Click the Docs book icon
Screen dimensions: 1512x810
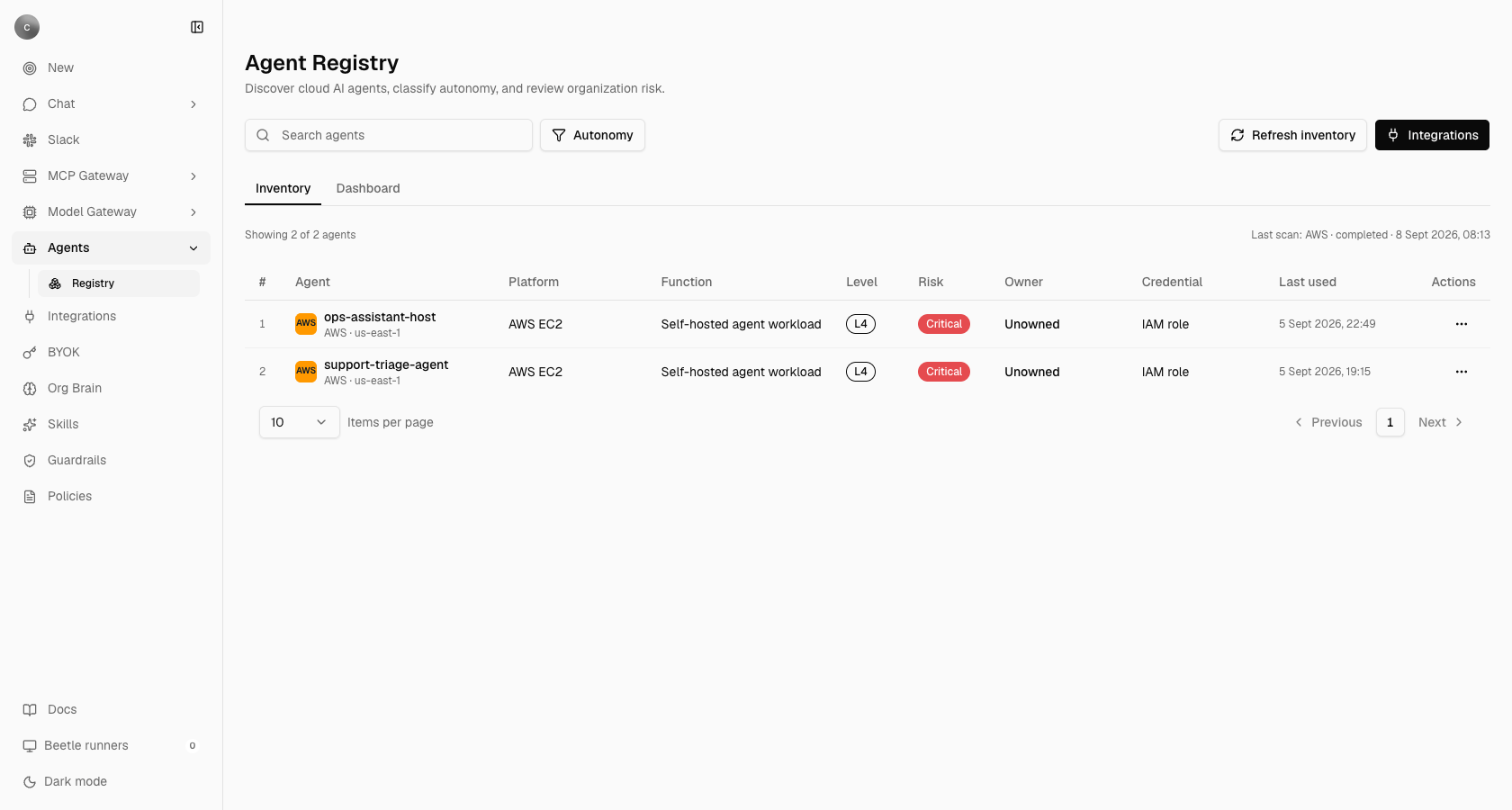(x=30, y=709)
